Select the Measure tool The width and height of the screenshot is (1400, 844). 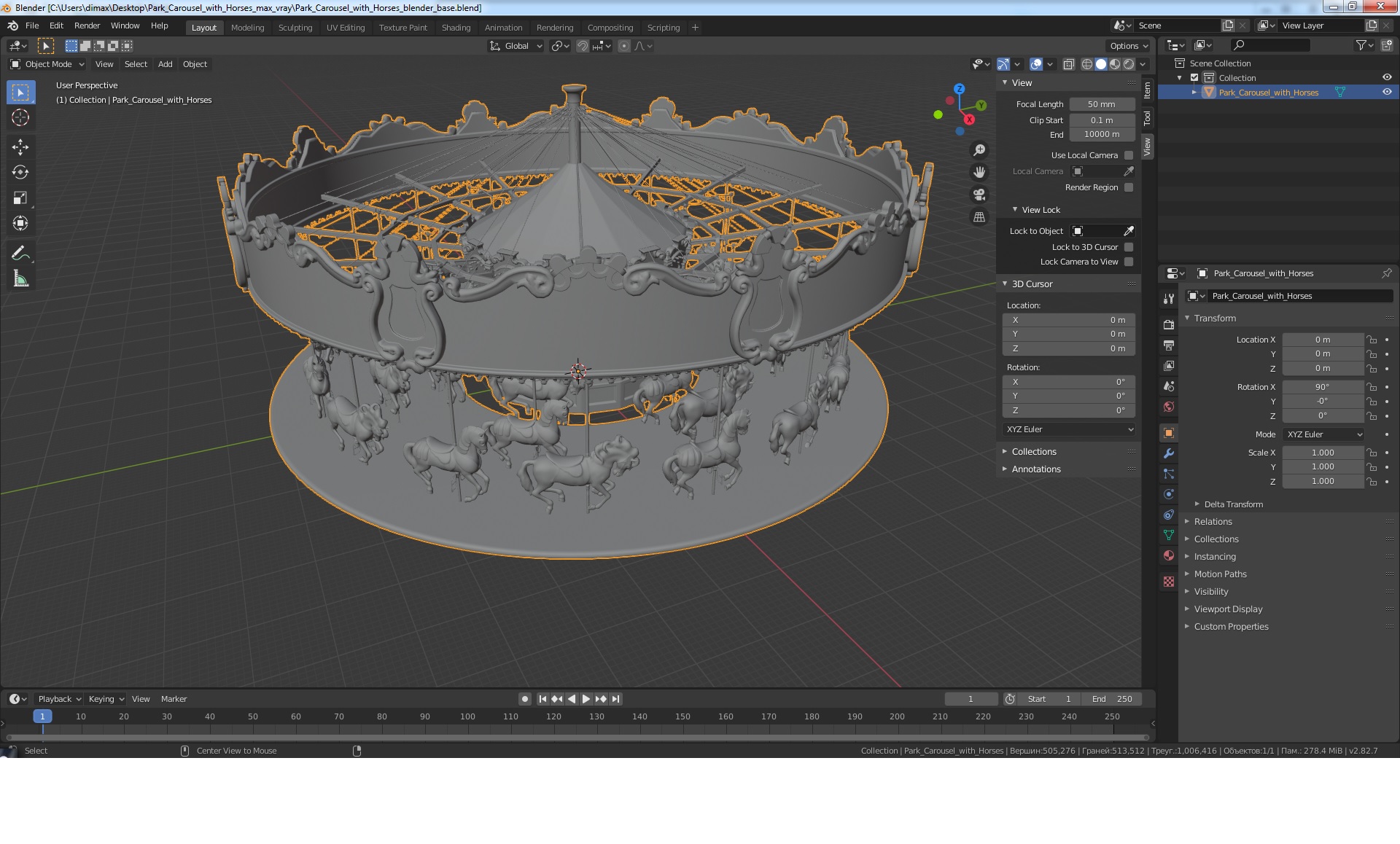20,278
